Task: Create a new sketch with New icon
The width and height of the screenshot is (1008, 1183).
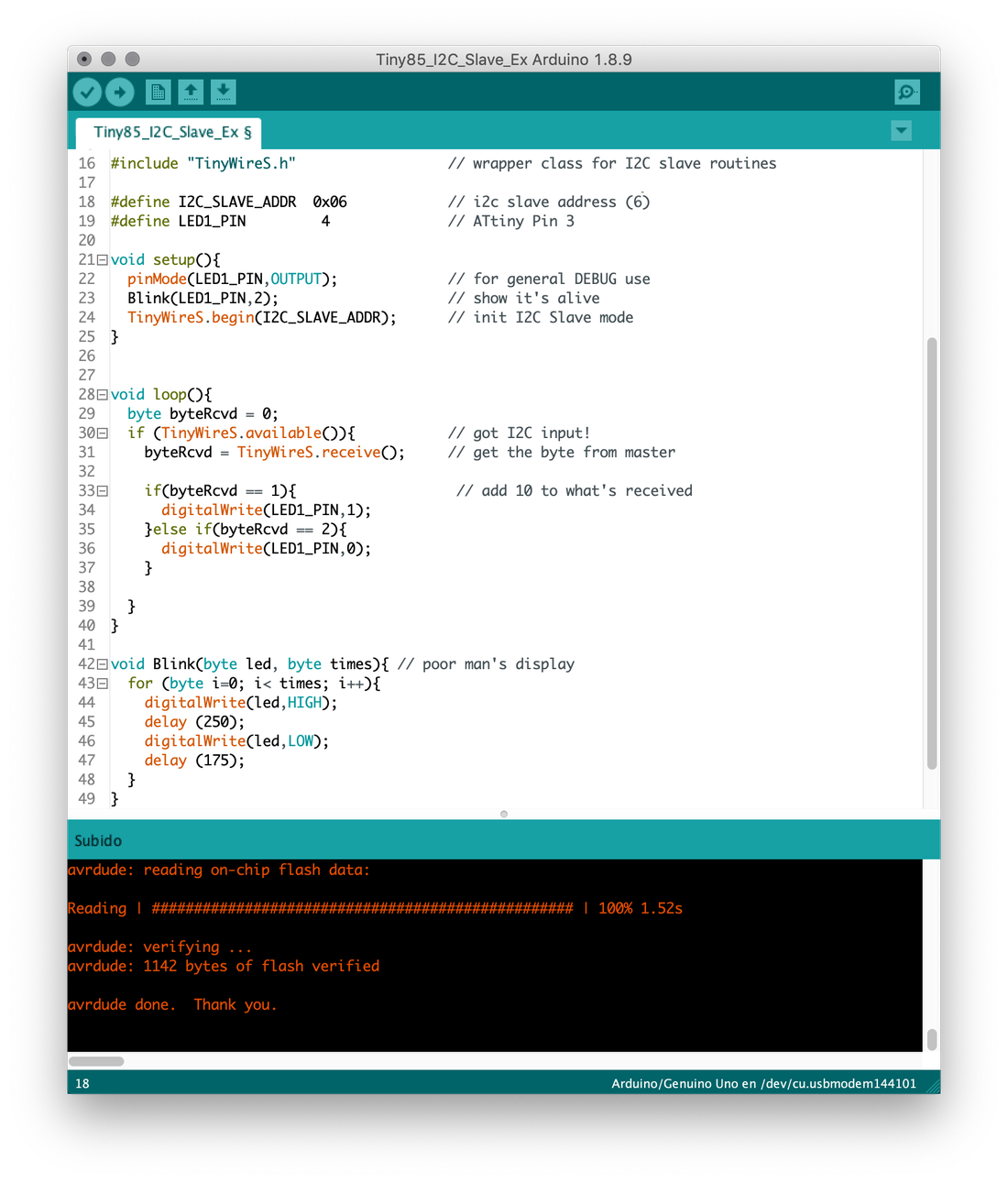Action: 158,92
